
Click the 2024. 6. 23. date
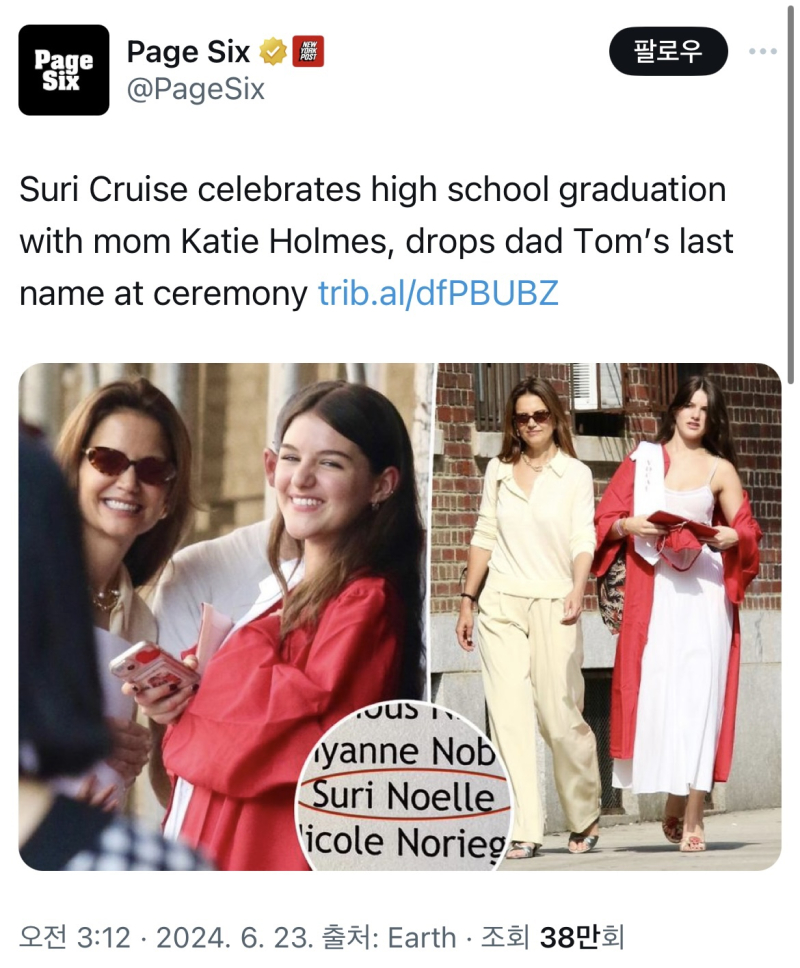(232, 938)
